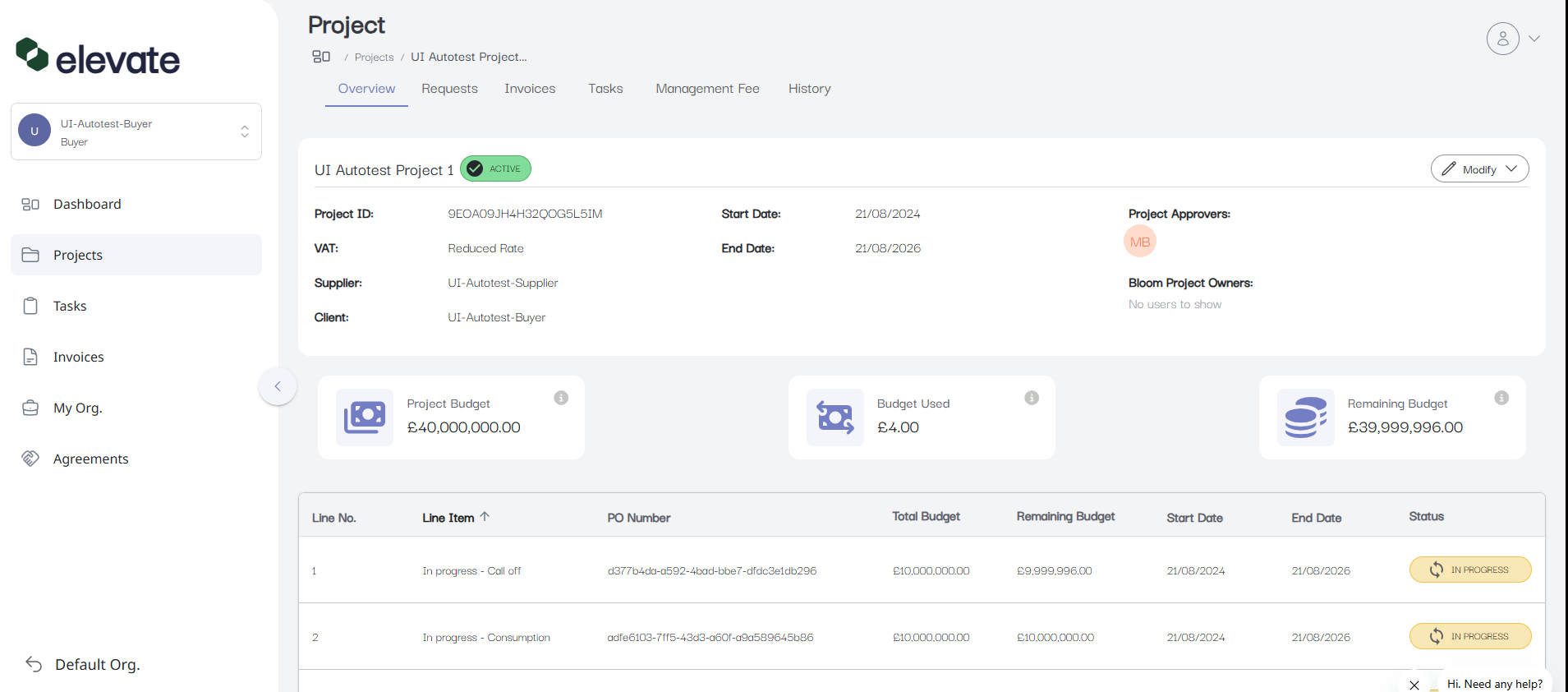Click the Budget Used info icon
Viewport: 1568px width, 692px height.
tap(1032, 398)
